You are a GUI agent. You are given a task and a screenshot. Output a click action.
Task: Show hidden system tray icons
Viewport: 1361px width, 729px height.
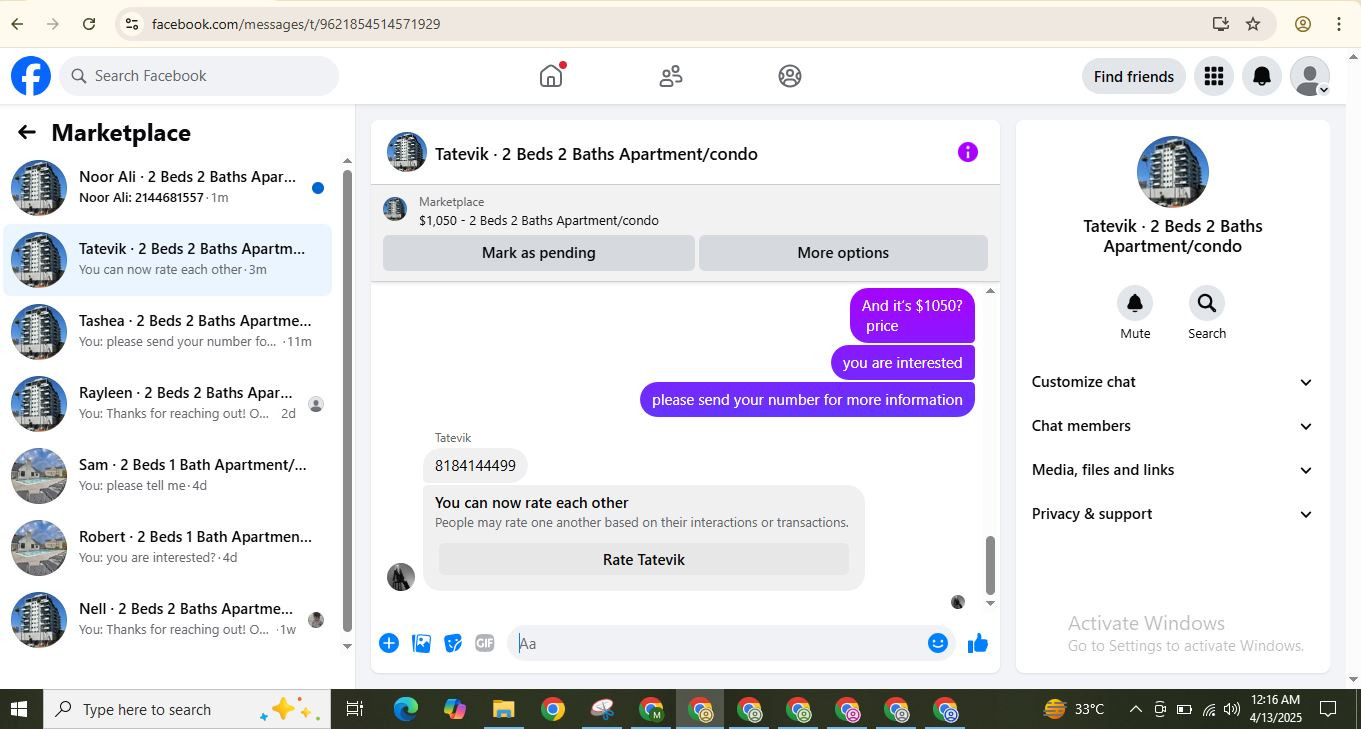pyautogui.click(x=1135, y=709)
